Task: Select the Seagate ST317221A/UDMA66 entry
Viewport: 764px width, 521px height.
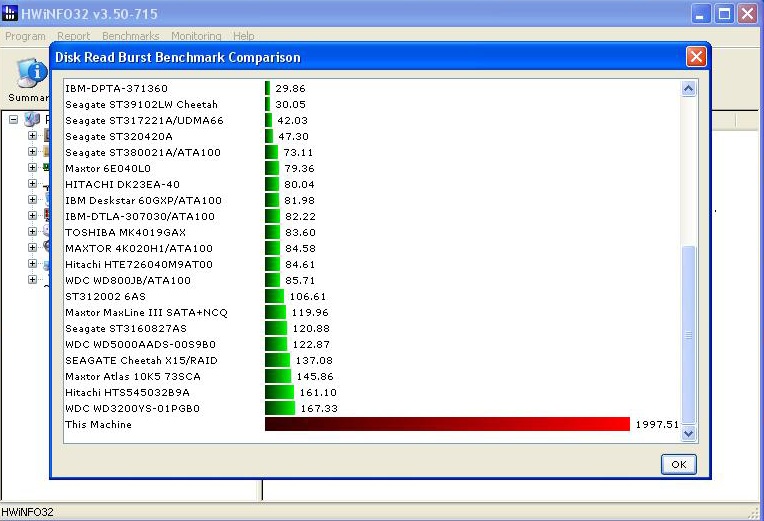Action: [x=144, y=120]
